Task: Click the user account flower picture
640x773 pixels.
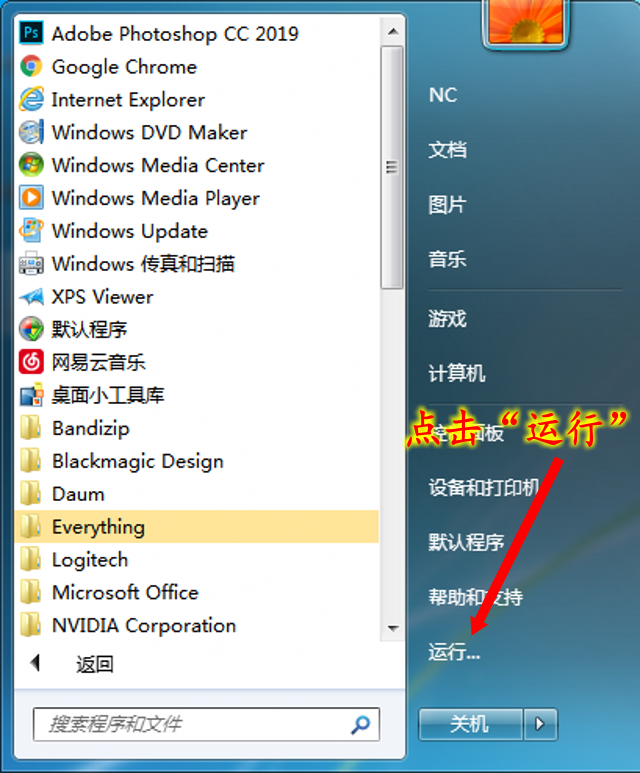Action: (x=526, y=22)
